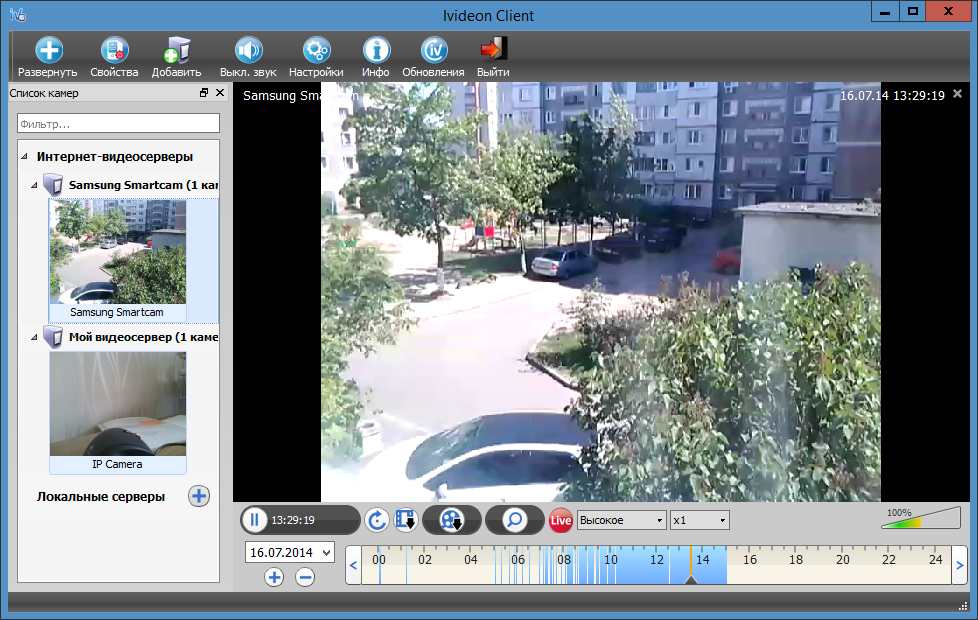
Task: Collapse the Мой видеосервер node
Action: point(34,337)
